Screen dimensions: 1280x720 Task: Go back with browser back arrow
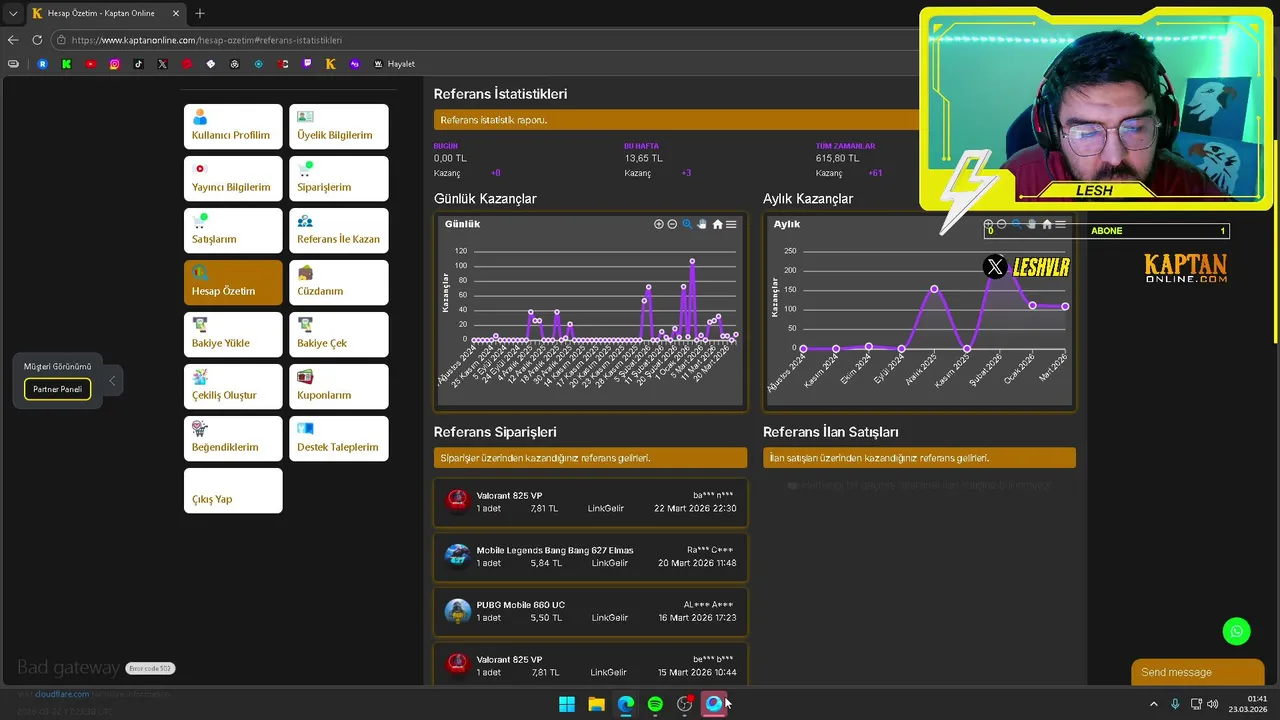13,40
